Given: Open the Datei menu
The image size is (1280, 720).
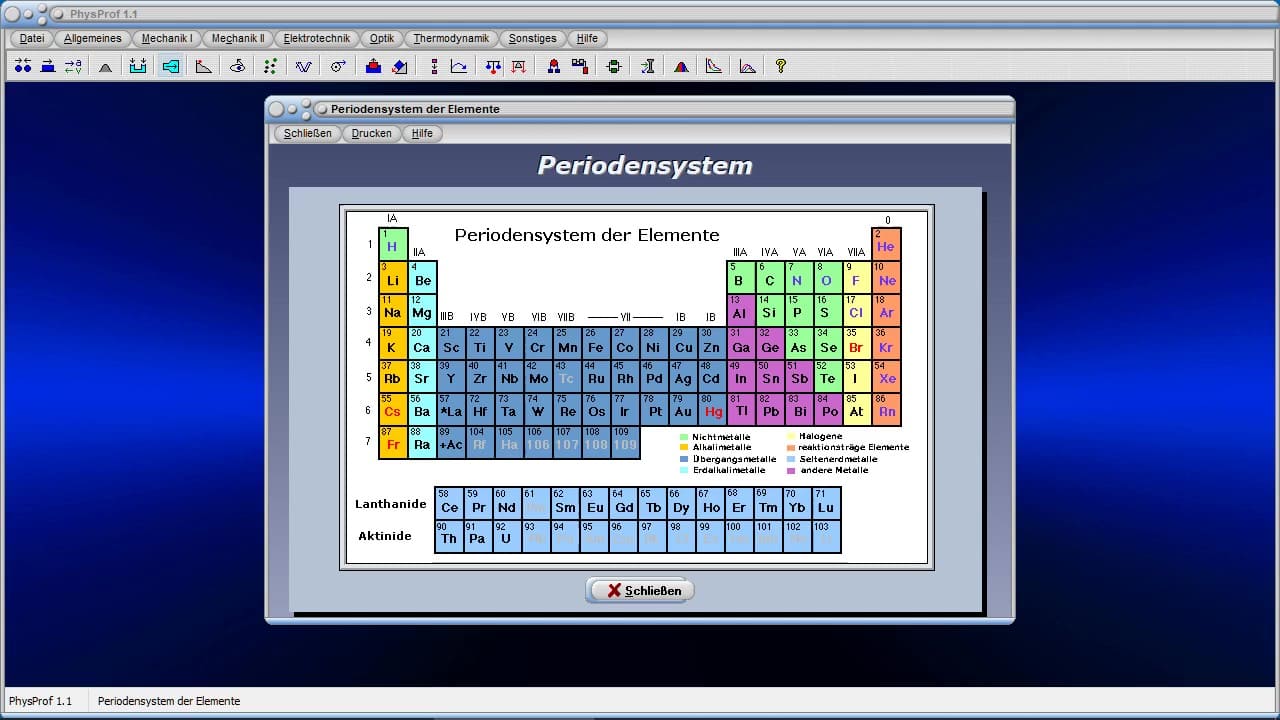Looking at the screenshot, I should coord(32,38).
